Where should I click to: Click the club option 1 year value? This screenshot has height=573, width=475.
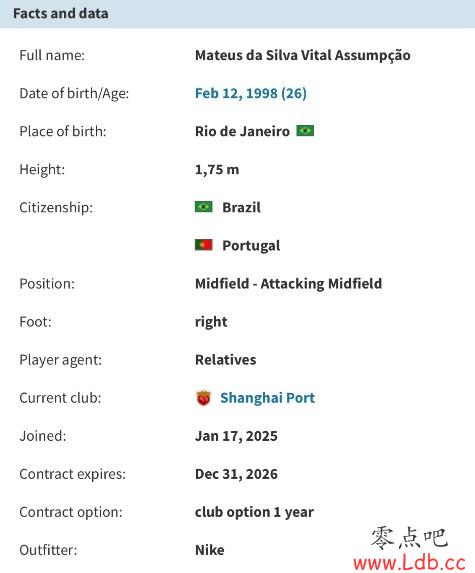(254, 512)
